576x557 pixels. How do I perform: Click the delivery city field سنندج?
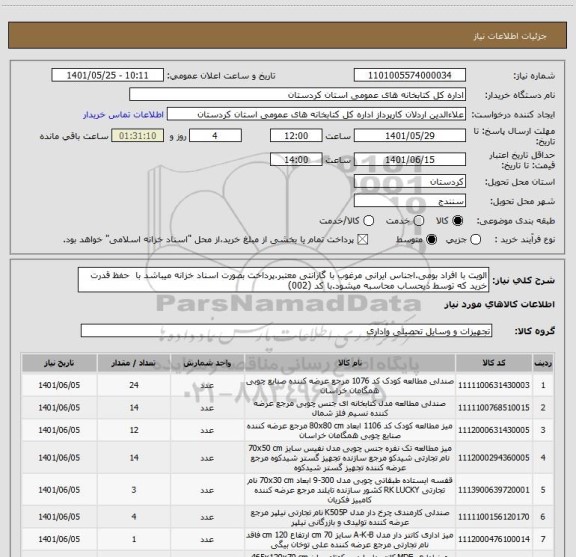[410, 201]
